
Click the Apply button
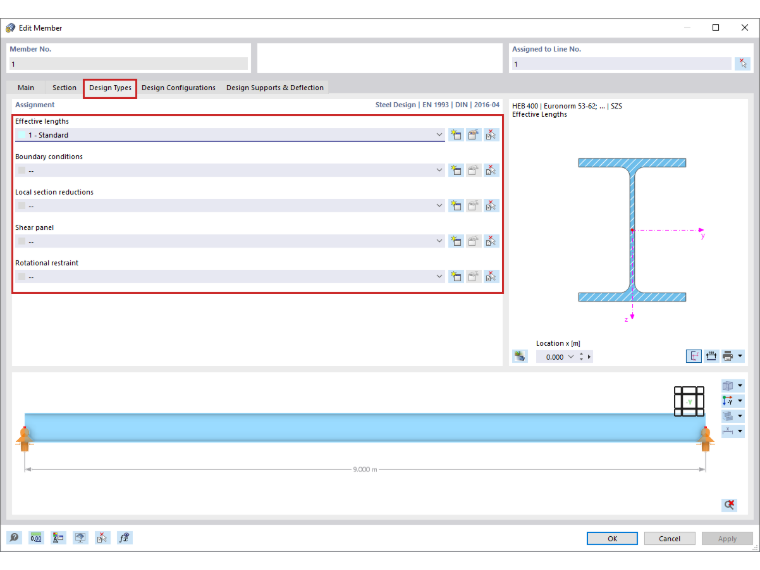[727, 538]
